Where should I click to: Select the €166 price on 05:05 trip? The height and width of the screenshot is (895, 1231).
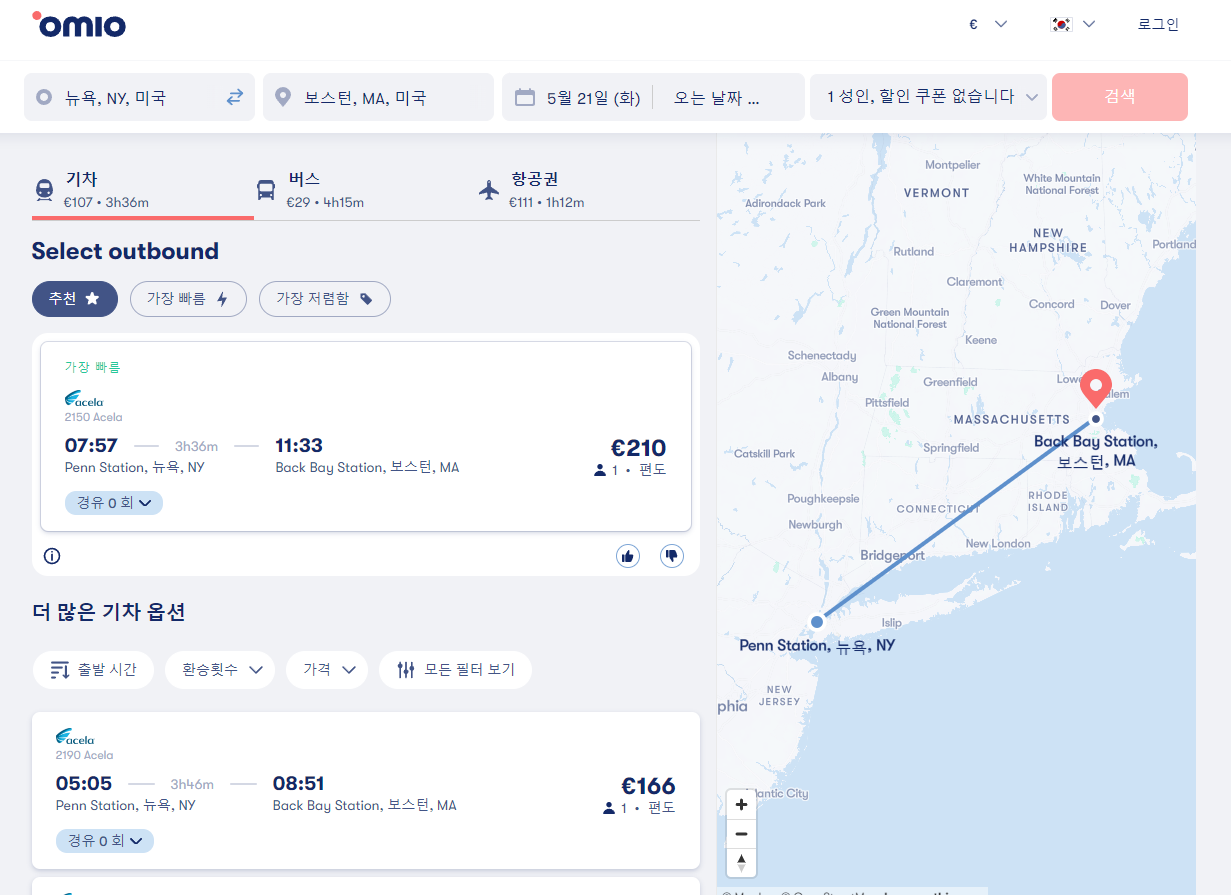click(648, 786)
